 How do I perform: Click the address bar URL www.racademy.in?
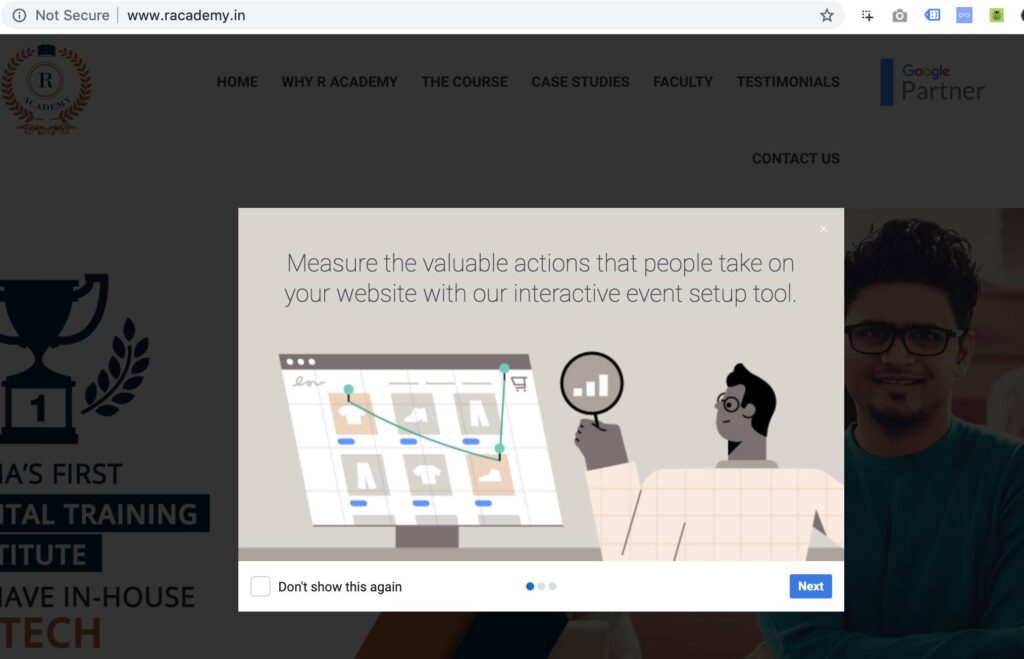click(x=186, y=16)
